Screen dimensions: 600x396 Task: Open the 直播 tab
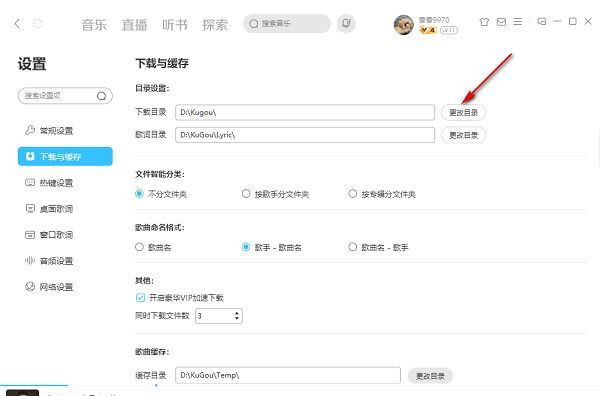pyautogui.click(x=134, y=25)
